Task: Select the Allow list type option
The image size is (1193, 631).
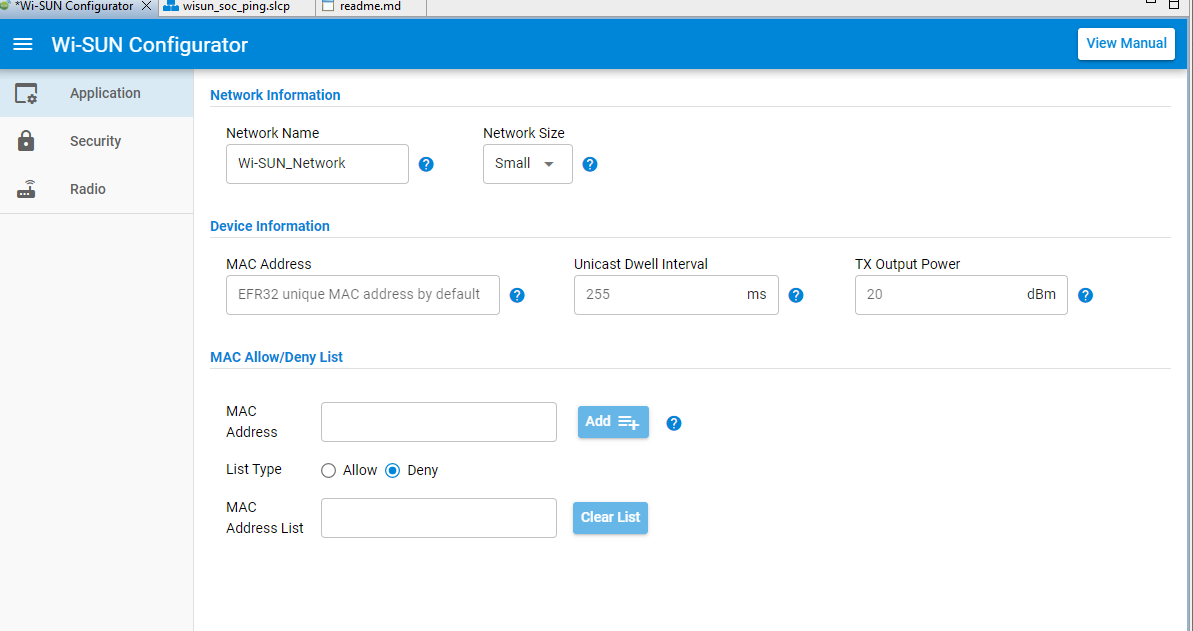Action: click(x=328, y=470)
